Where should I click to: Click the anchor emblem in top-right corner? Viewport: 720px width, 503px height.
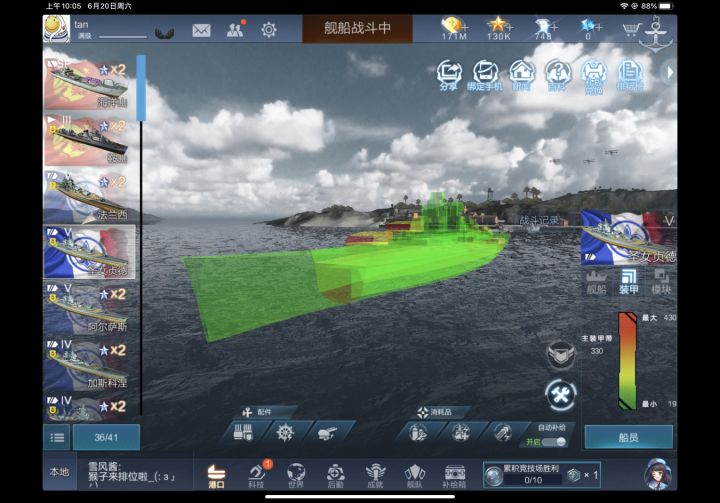point(656,34)
